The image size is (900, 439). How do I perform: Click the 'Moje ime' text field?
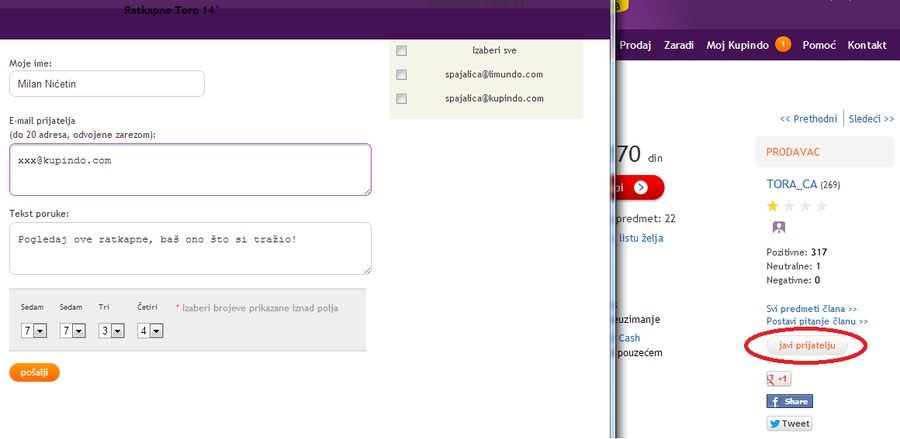coord(106,84)
